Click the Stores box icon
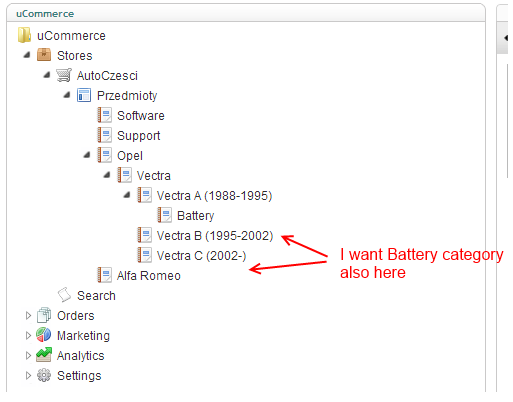 click(x=44, y=55)
